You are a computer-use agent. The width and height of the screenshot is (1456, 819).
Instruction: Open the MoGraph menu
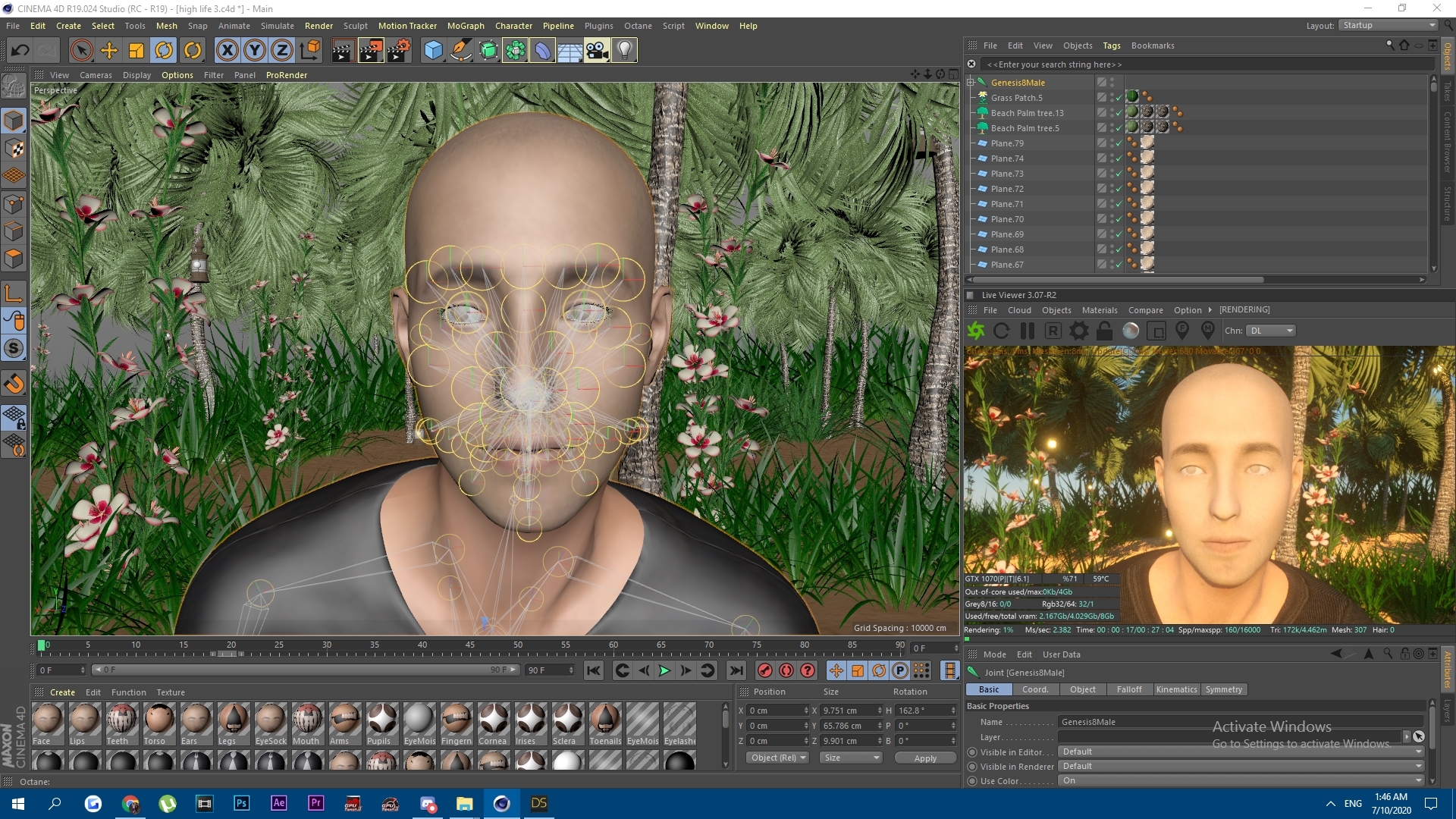[x=465, y=26]
